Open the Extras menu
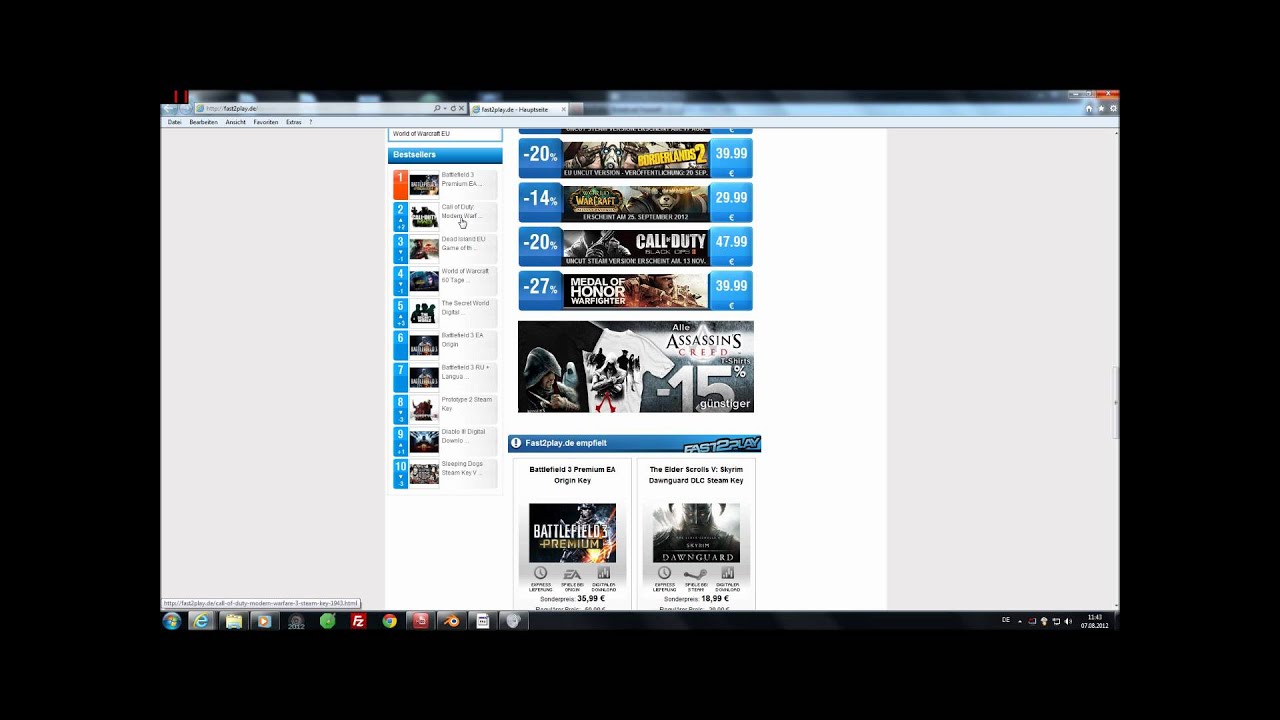Image resolution: width=1280 pixels, height=720 pixels. (293, 122)
